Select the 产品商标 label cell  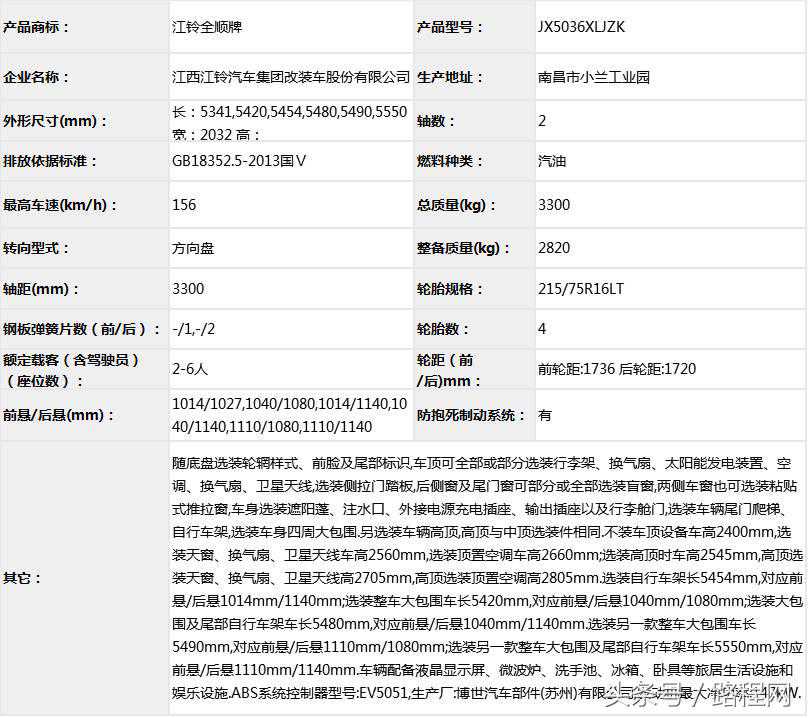(38, 27)
